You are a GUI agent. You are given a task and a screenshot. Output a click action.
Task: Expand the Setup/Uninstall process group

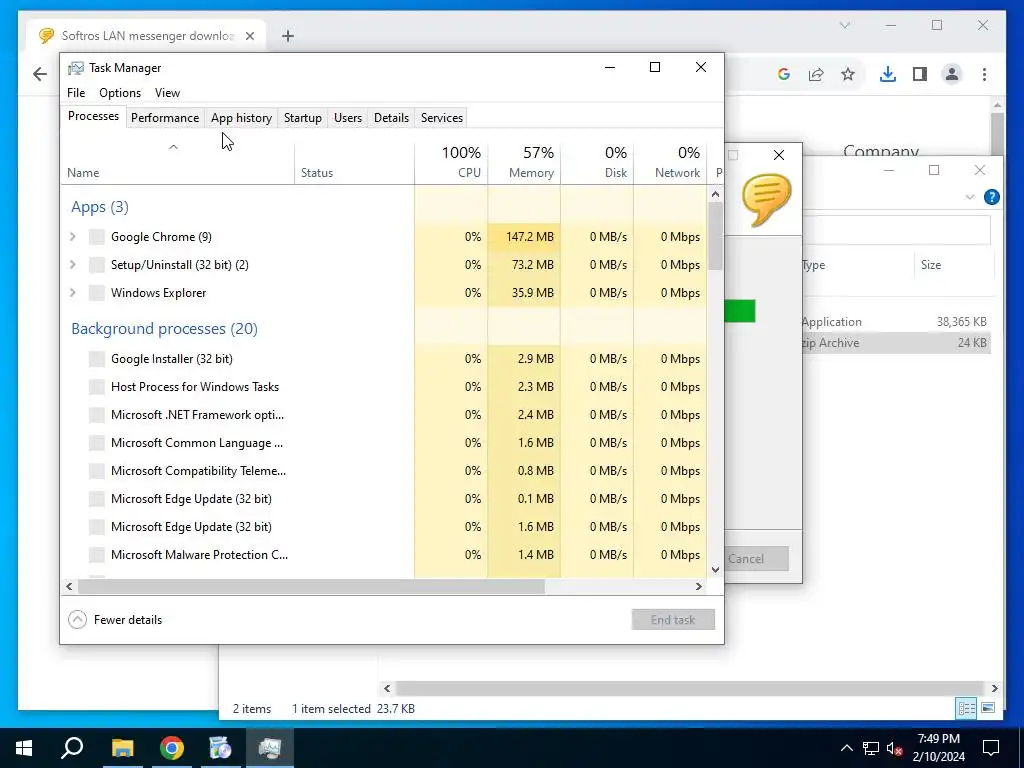(x=73, y=265)
